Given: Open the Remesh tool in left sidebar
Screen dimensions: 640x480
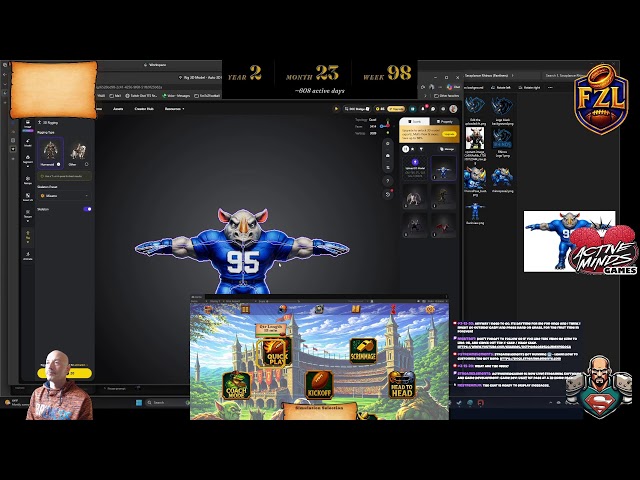Looking at the screenshot, I should point(28,180).
